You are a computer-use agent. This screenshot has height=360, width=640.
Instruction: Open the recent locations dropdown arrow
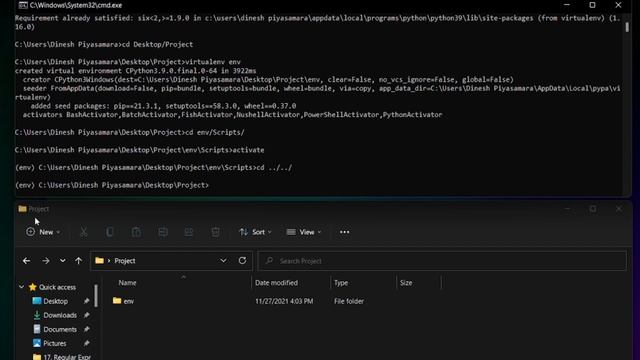[62, 261]
